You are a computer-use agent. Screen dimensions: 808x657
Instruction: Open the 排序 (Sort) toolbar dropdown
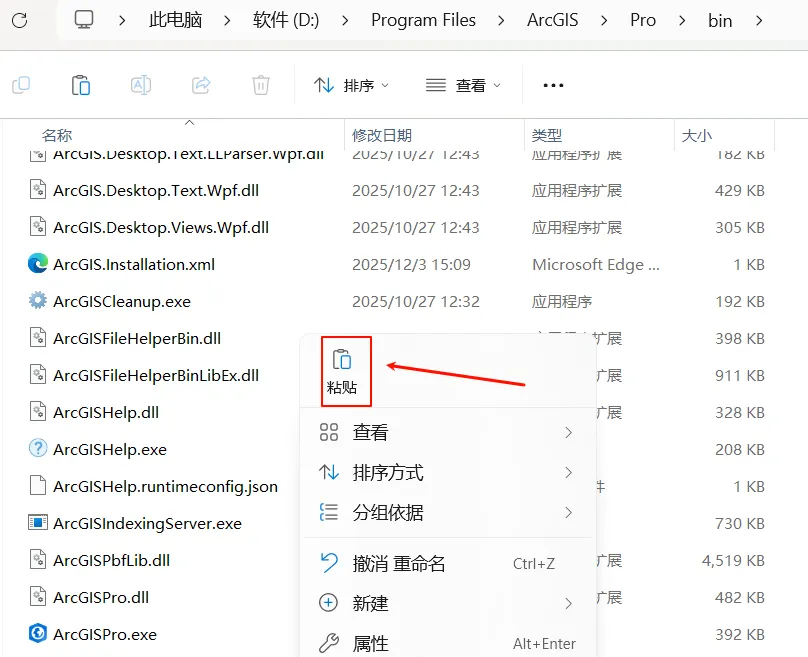coord(351,85)
